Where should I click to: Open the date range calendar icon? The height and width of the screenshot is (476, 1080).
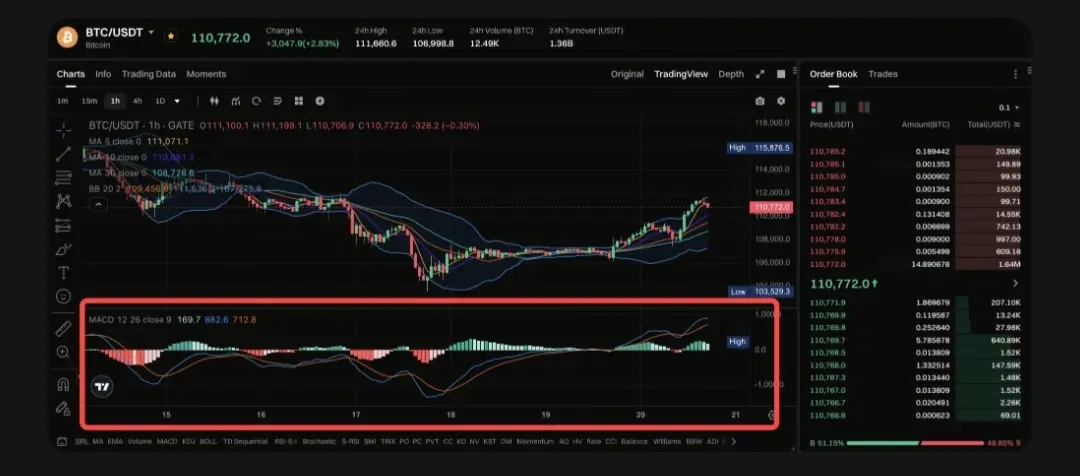click(x=62, y=442)
